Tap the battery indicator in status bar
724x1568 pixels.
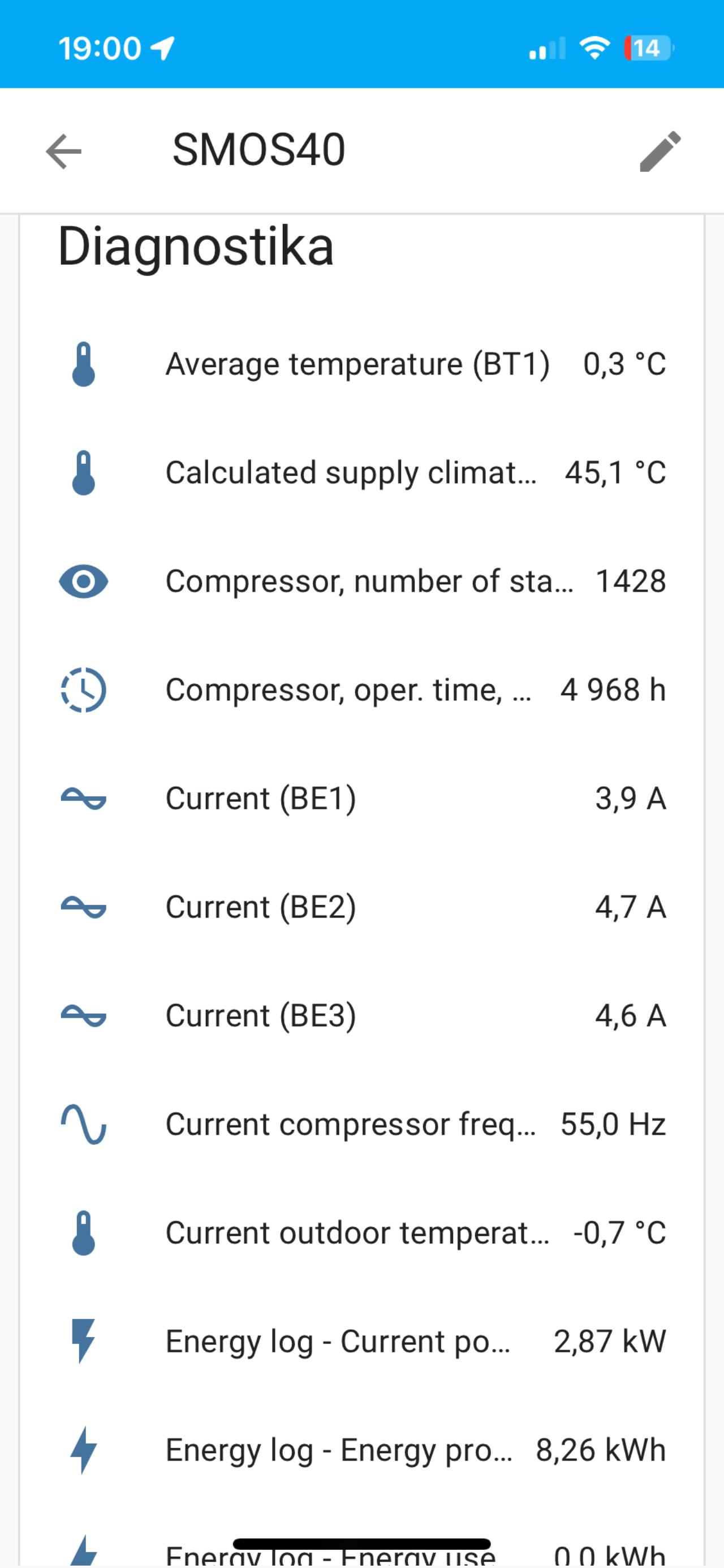click(x=648, y=48)
